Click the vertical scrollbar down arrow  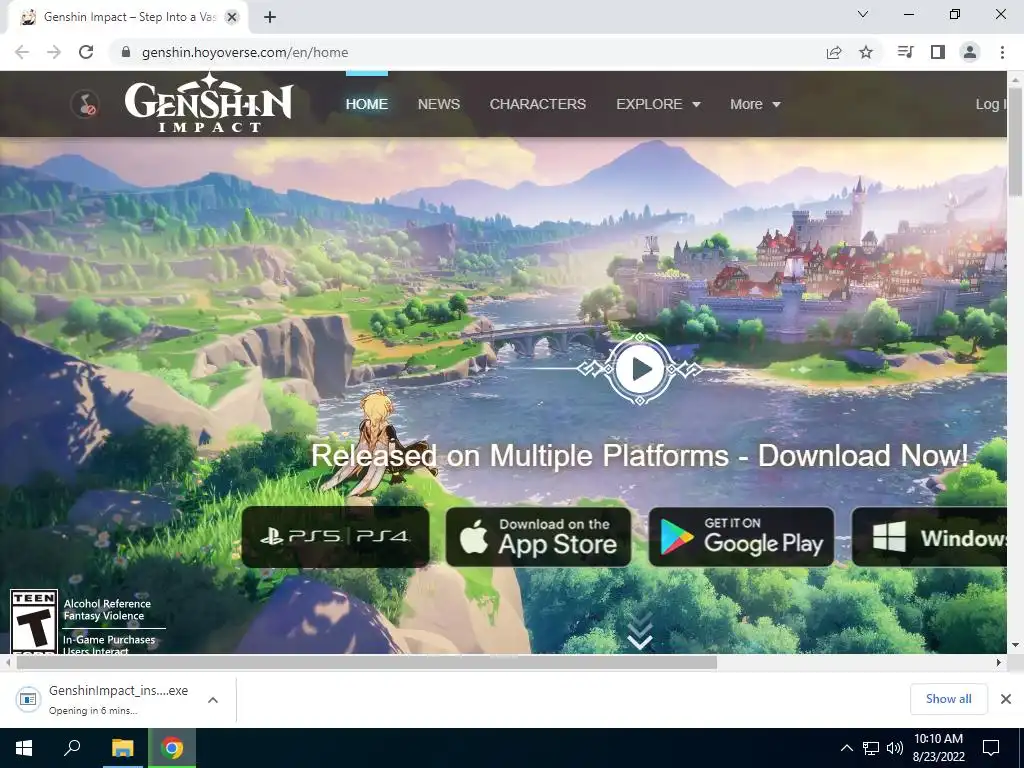tap(1015, 645)
